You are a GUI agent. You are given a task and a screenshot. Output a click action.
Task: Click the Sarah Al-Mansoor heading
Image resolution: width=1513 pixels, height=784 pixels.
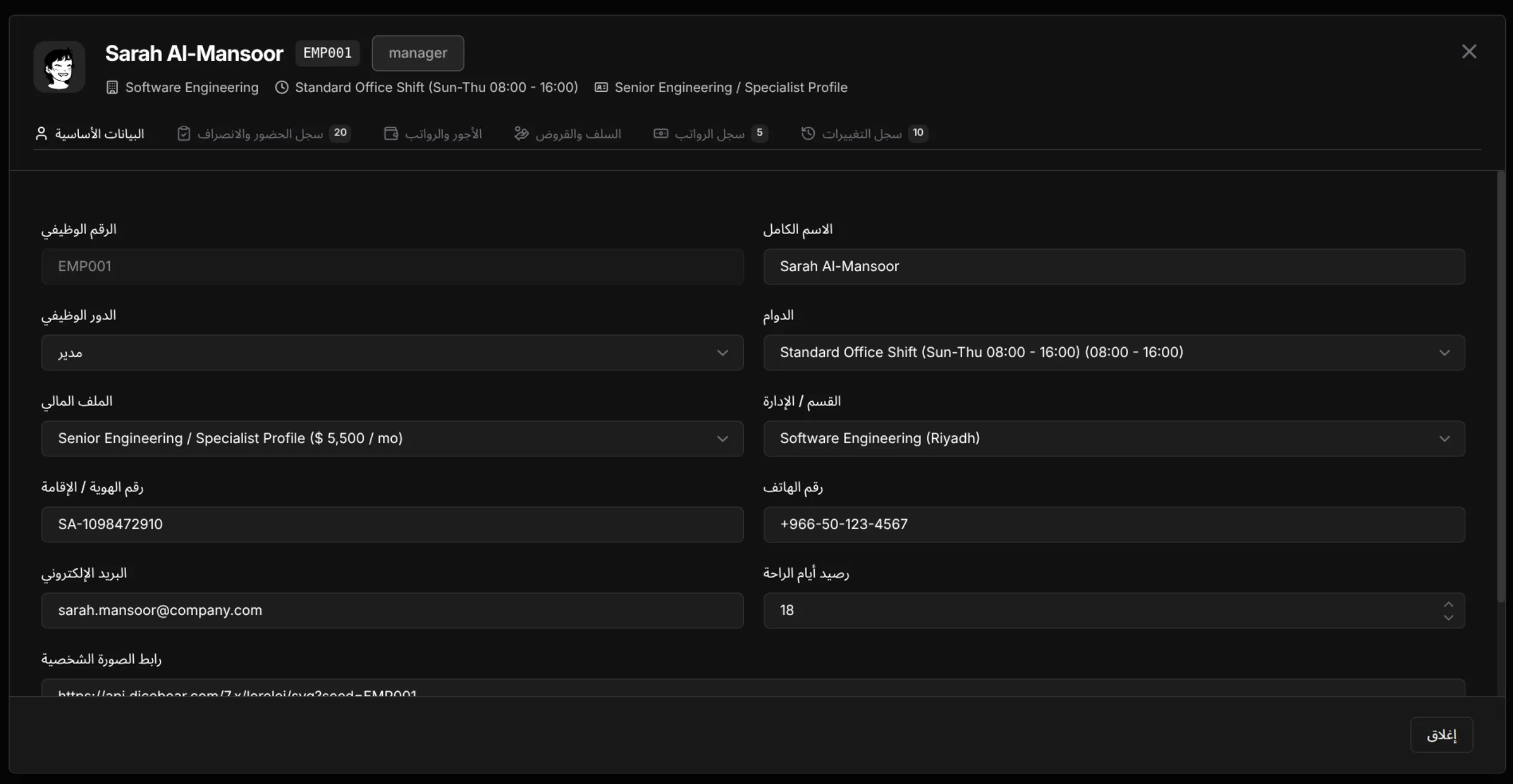click(194, 53)
